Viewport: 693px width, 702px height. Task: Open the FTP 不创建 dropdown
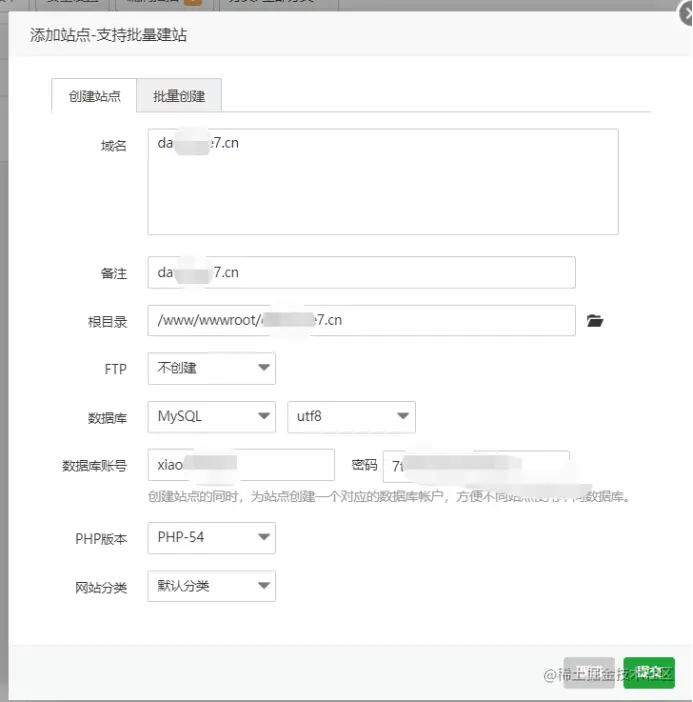point(211,368)
